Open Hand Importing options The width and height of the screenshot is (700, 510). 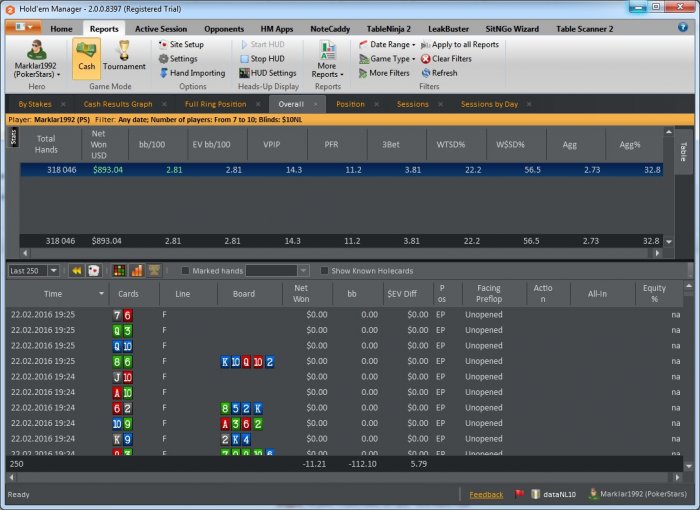[197, 73]
